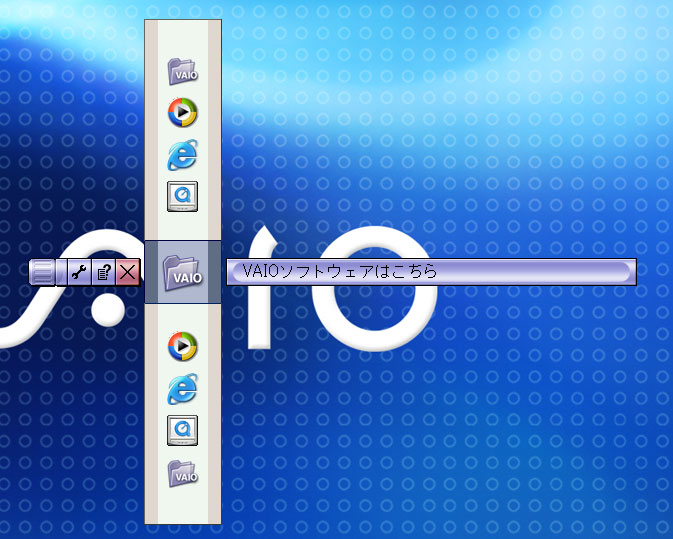Click empty launcher area above the top VAIO folder

pyautogui.click(x=182, y=36)
